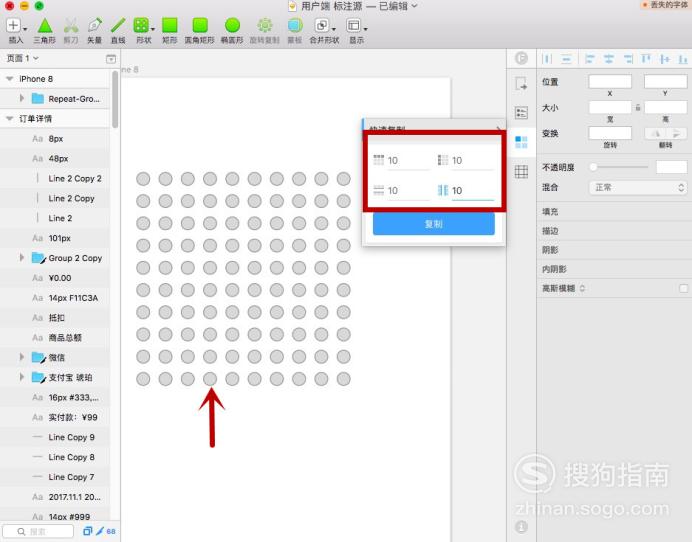
Task: Click the opacity value field
Action: 672,167
